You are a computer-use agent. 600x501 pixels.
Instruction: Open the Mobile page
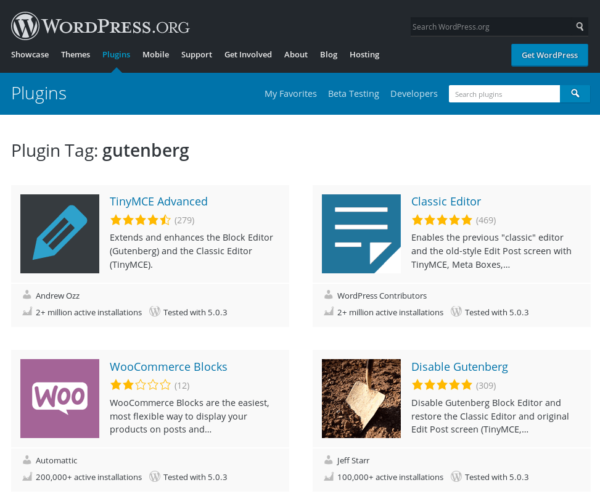pyautogui.click(x=156, y=55)
